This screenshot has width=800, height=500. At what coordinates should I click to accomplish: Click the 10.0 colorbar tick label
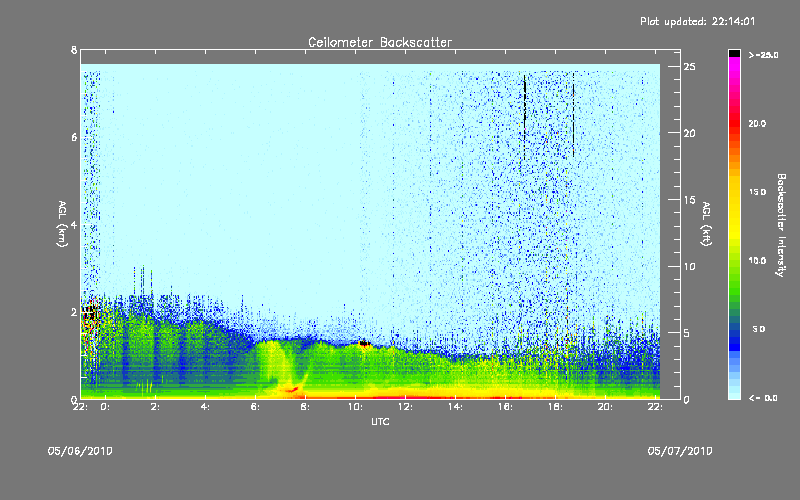[x=757, y=261]
